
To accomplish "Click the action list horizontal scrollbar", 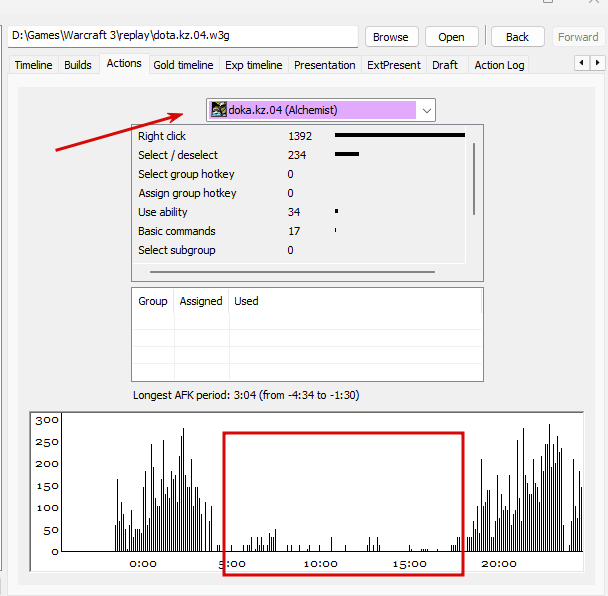I will (292, 272).
